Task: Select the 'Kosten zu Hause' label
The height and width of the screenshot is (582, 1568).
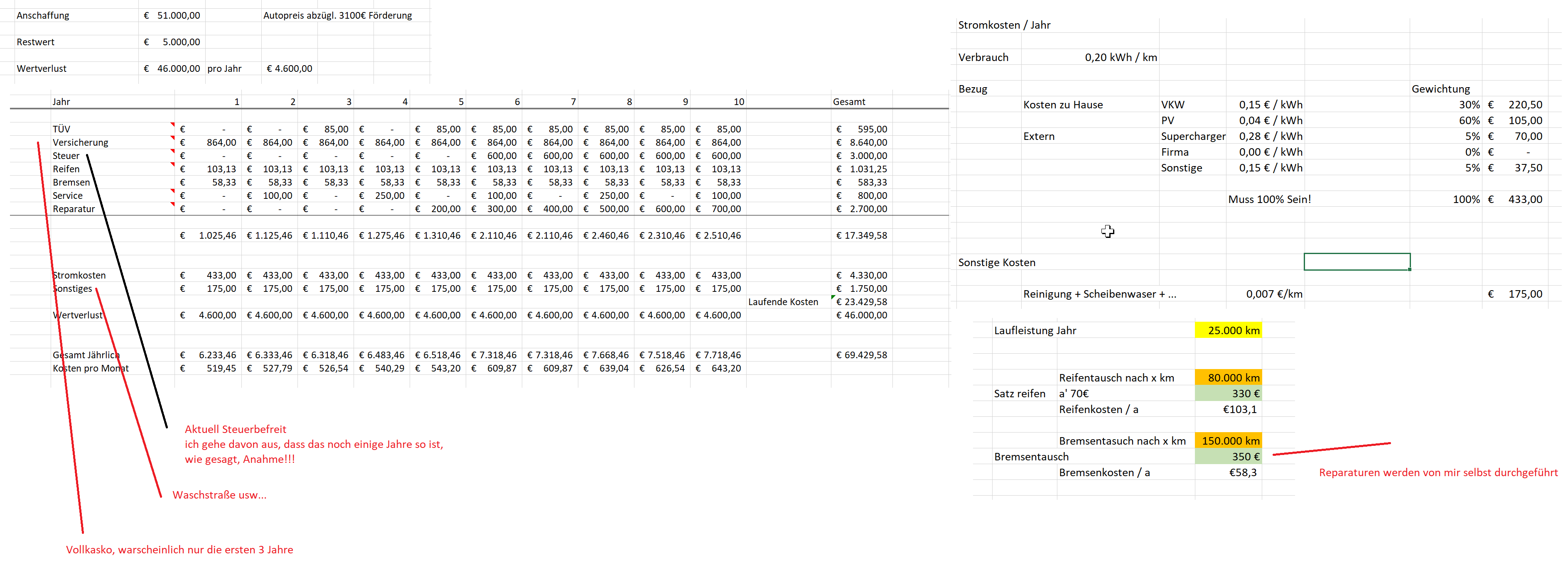Action: pos(1063,105)
